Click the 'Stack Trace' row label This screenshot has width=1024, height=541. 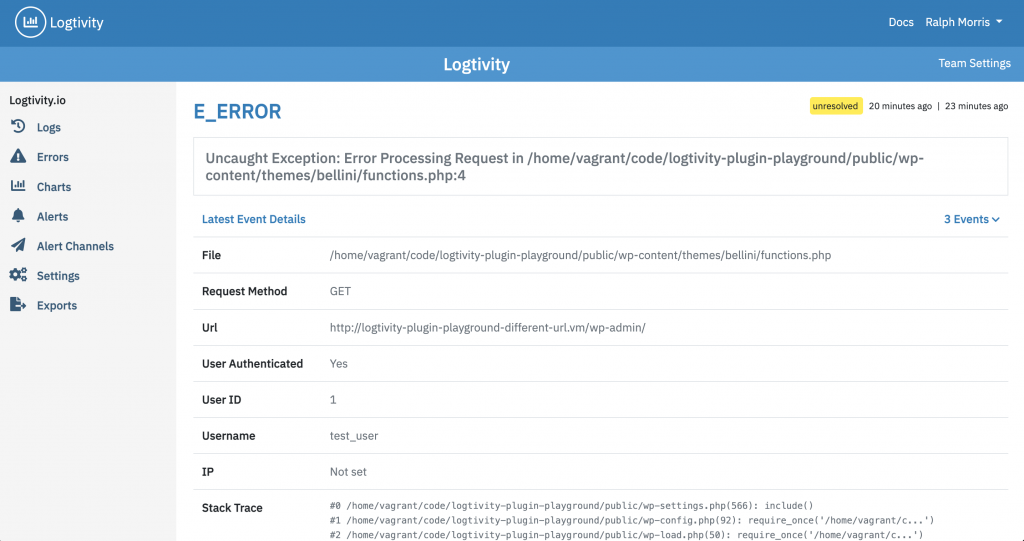[232, 508]
